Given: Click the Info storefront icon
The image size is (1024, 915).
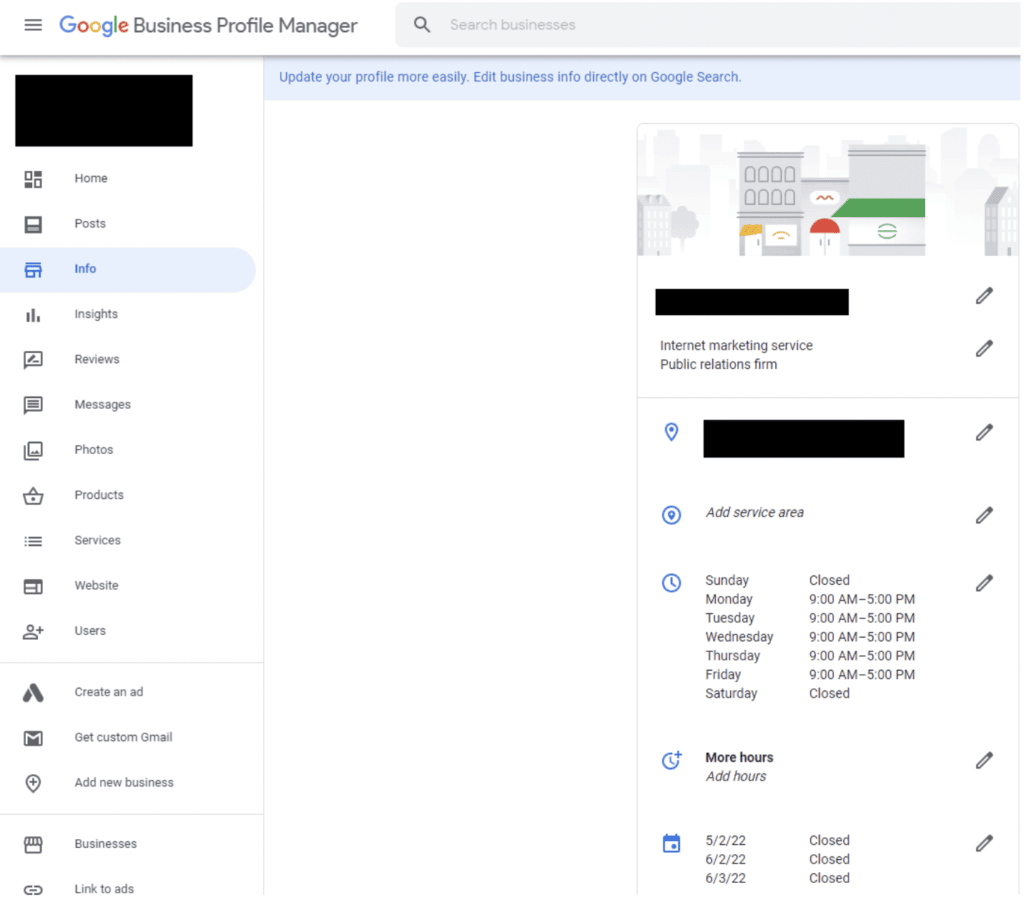Looking at the screenshot, I should click(33, 269).
